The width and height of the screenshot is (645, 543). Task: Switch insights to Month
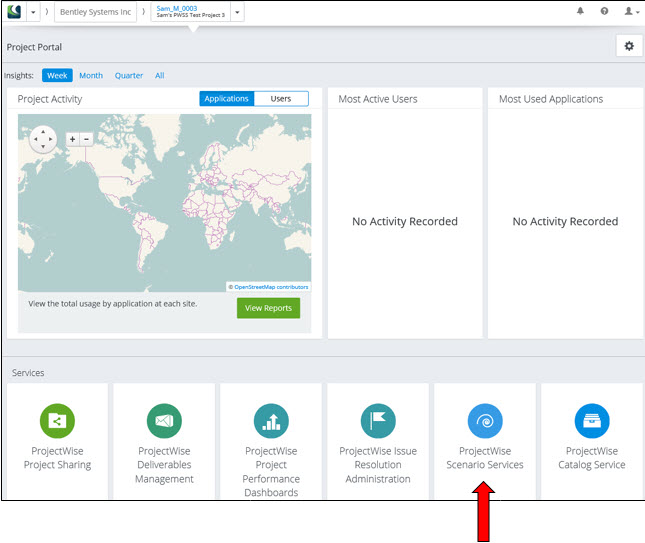91,75
